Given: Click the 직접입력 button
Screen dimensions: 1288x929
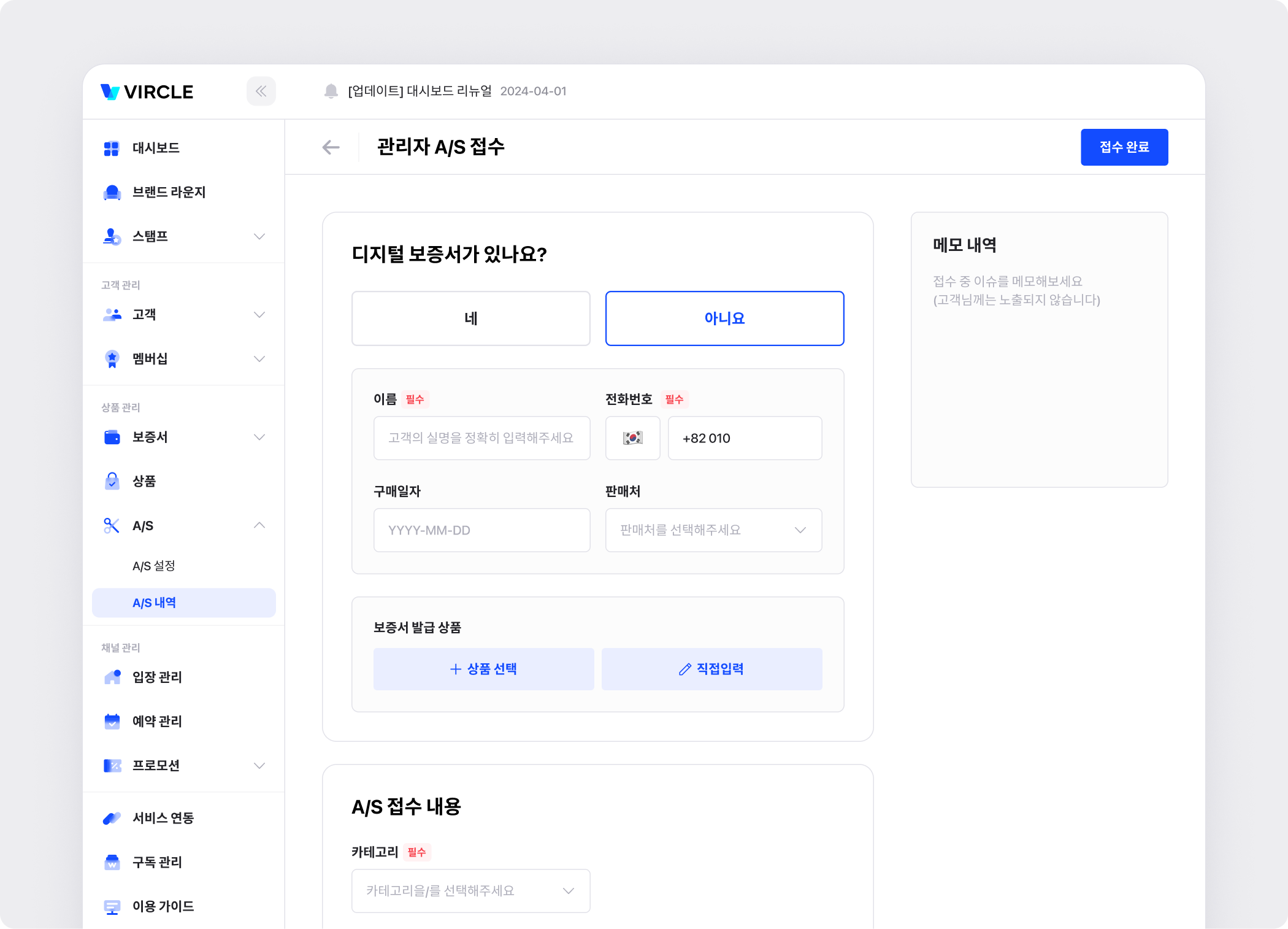Looking at the screenshot, I should tap(711, 669).
